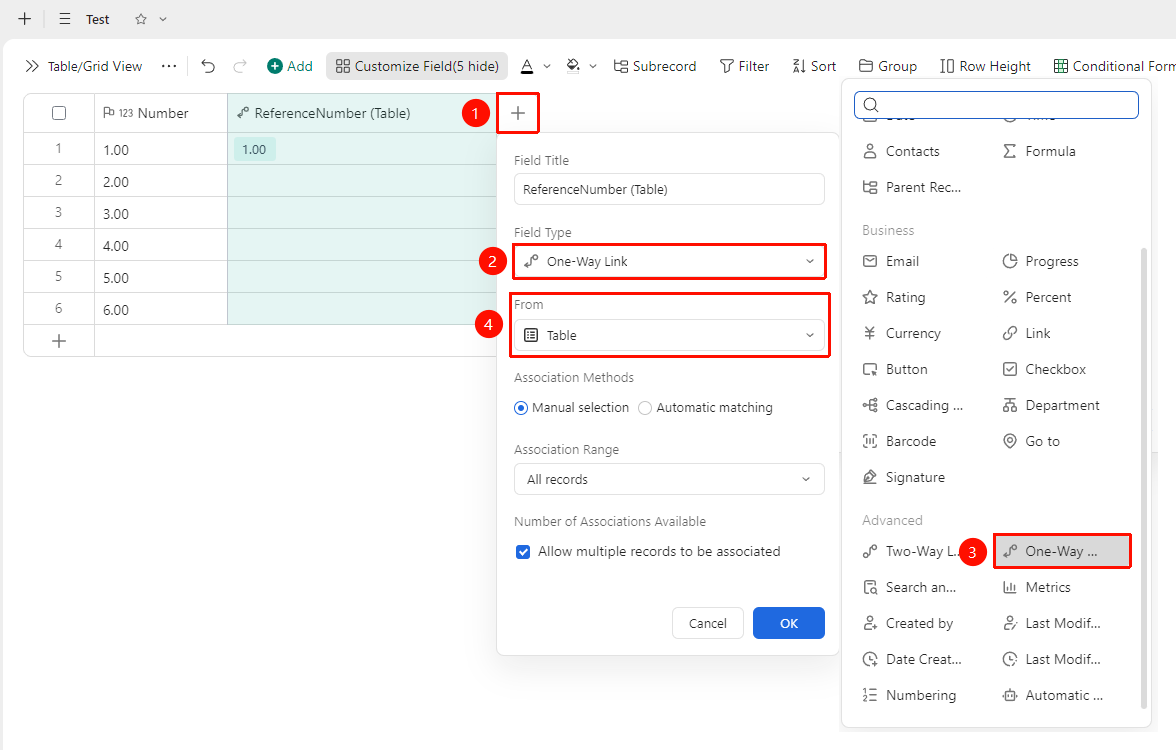Select the Signature field type
Screen dimensions: 1176x750
(x=904, y=477)
